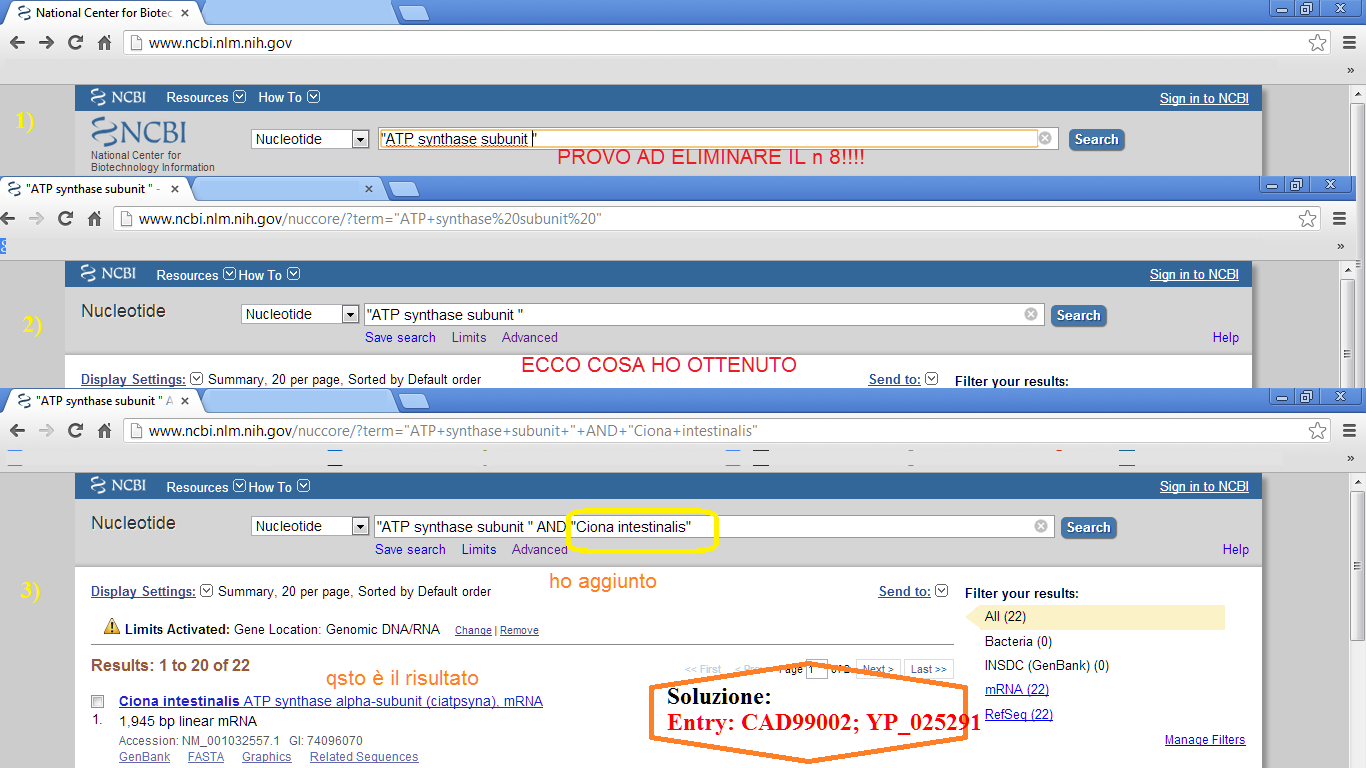Open Advanced search in the ATP+synthase%20subunit window
The width and height of the screenshot is (1366, 768).
coord(530,337)
